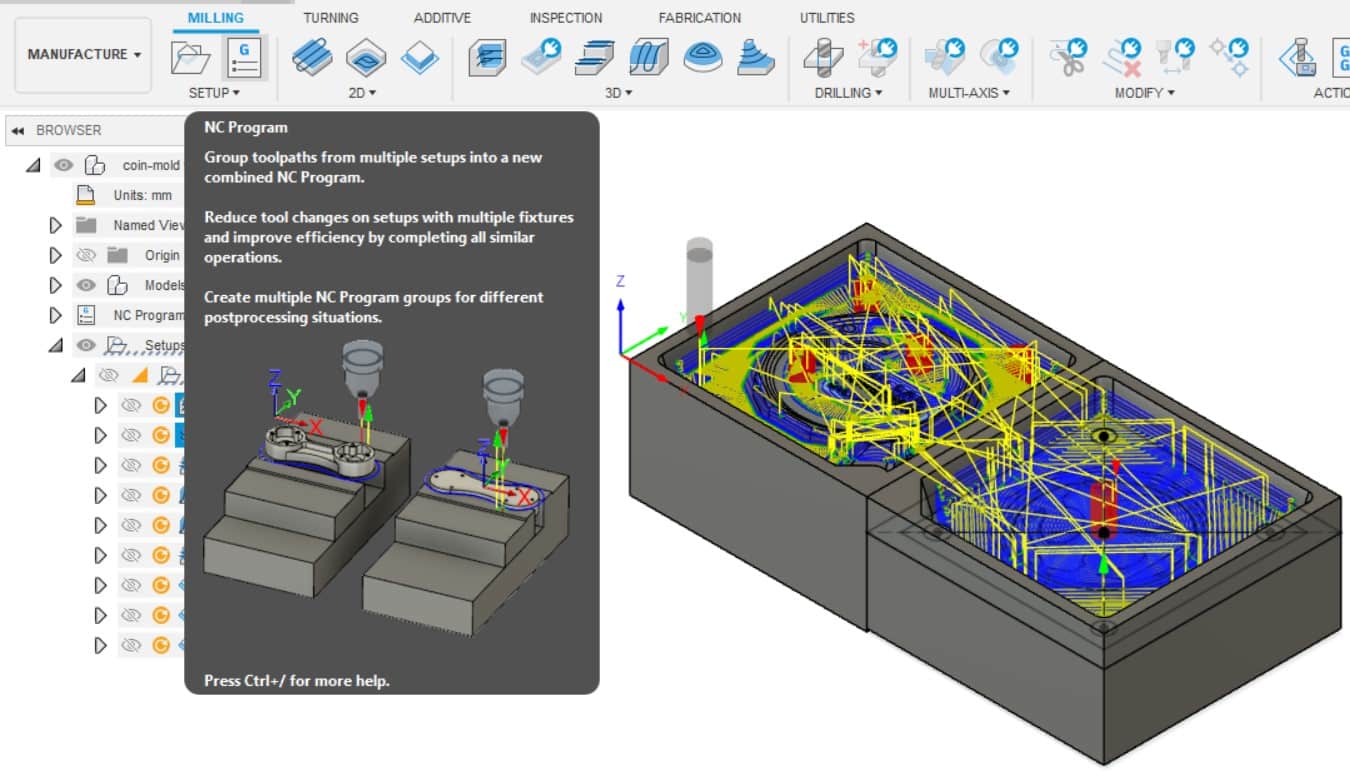1350x780 pixels.
Task: Select the 3D Parallel toolpath icon
Action: point(649,57)
